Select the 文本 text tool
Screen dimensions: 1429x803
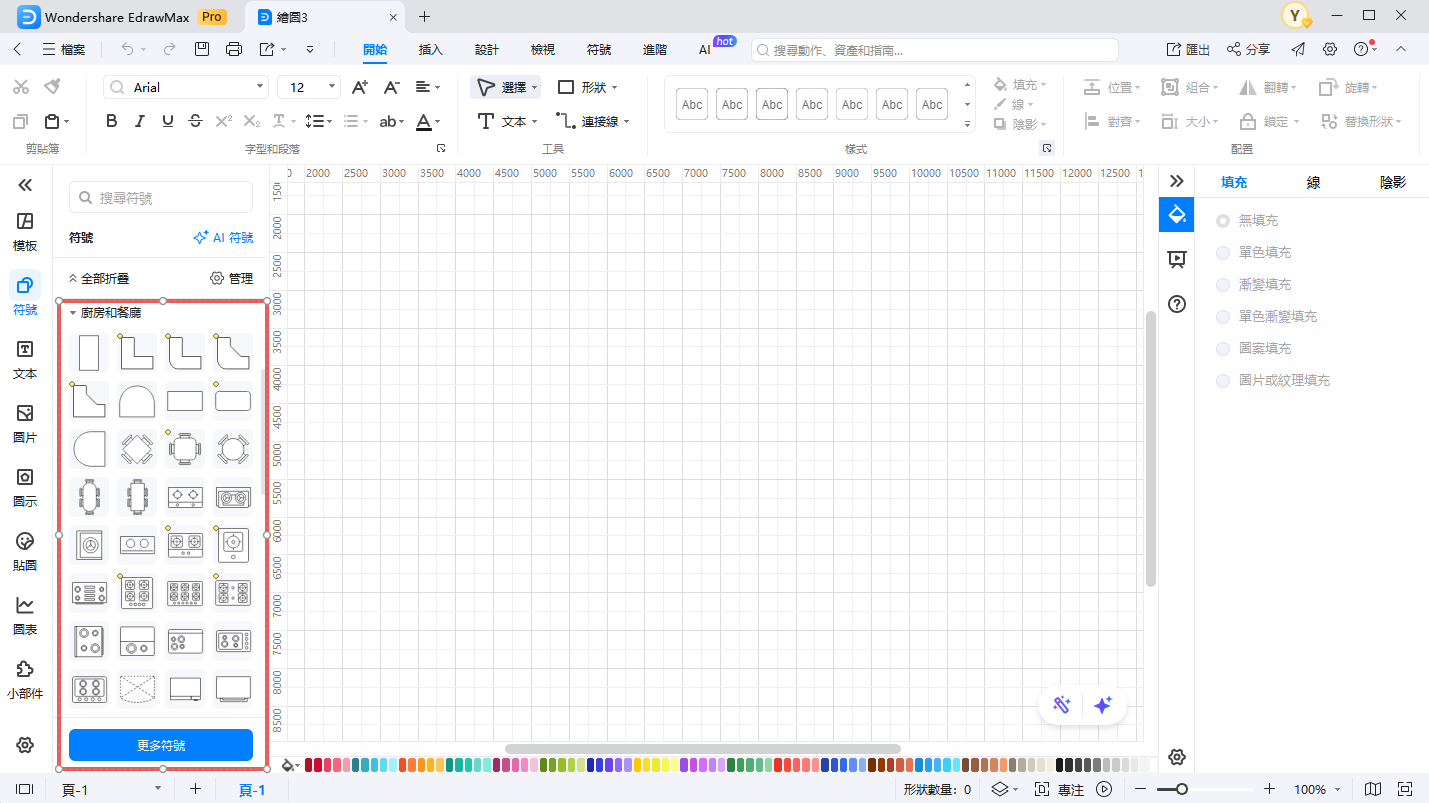click(506, 121)
